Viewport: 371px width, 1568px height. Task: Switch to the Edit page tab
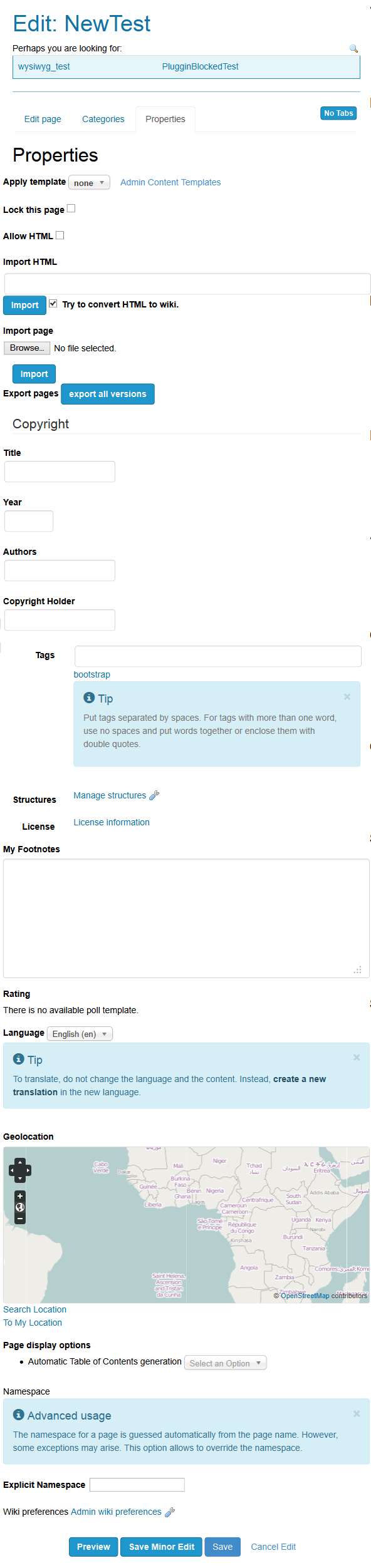[x=43, y=119]
